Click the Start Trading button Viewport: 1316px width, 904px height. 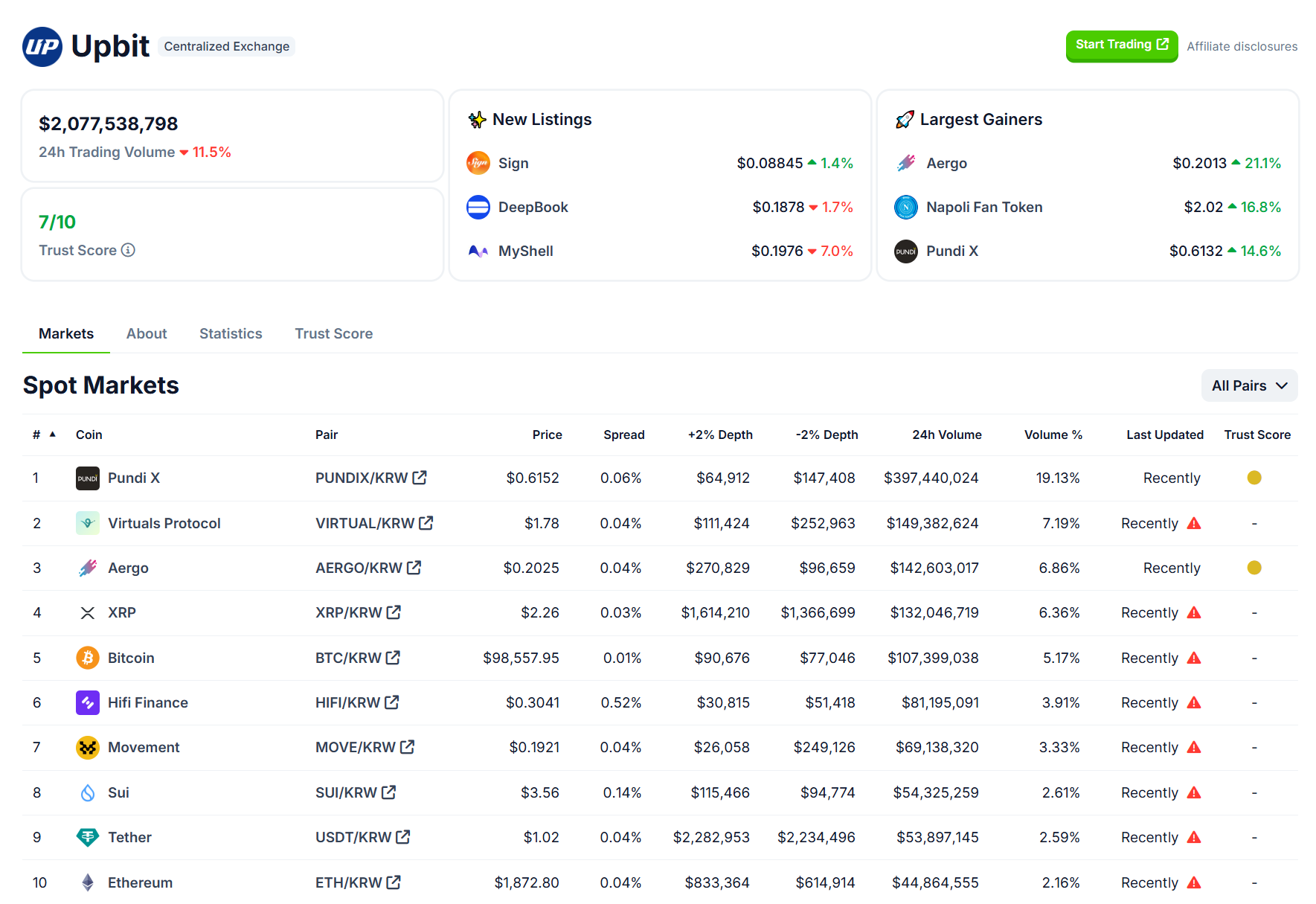1121,45
